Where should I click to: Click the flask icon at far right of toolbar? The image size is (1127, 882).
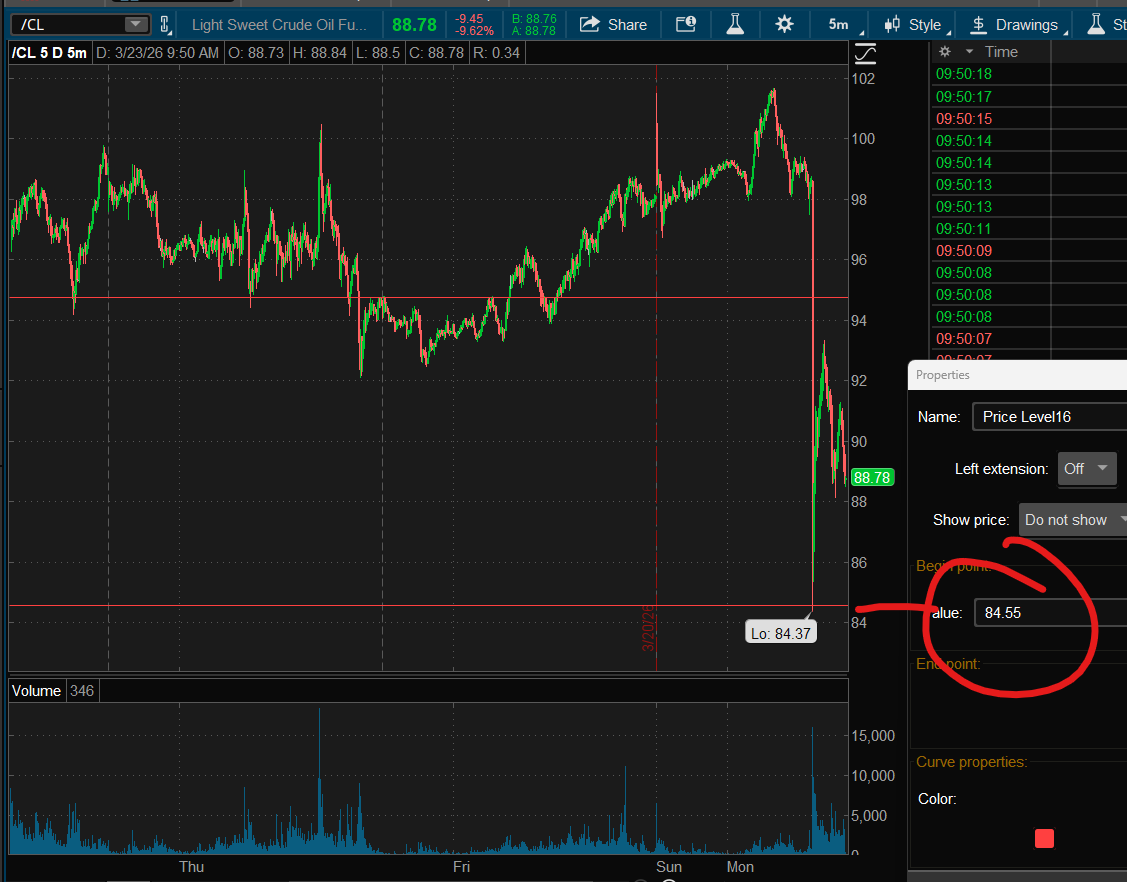pyautogui.click(x=1095, y=24)
